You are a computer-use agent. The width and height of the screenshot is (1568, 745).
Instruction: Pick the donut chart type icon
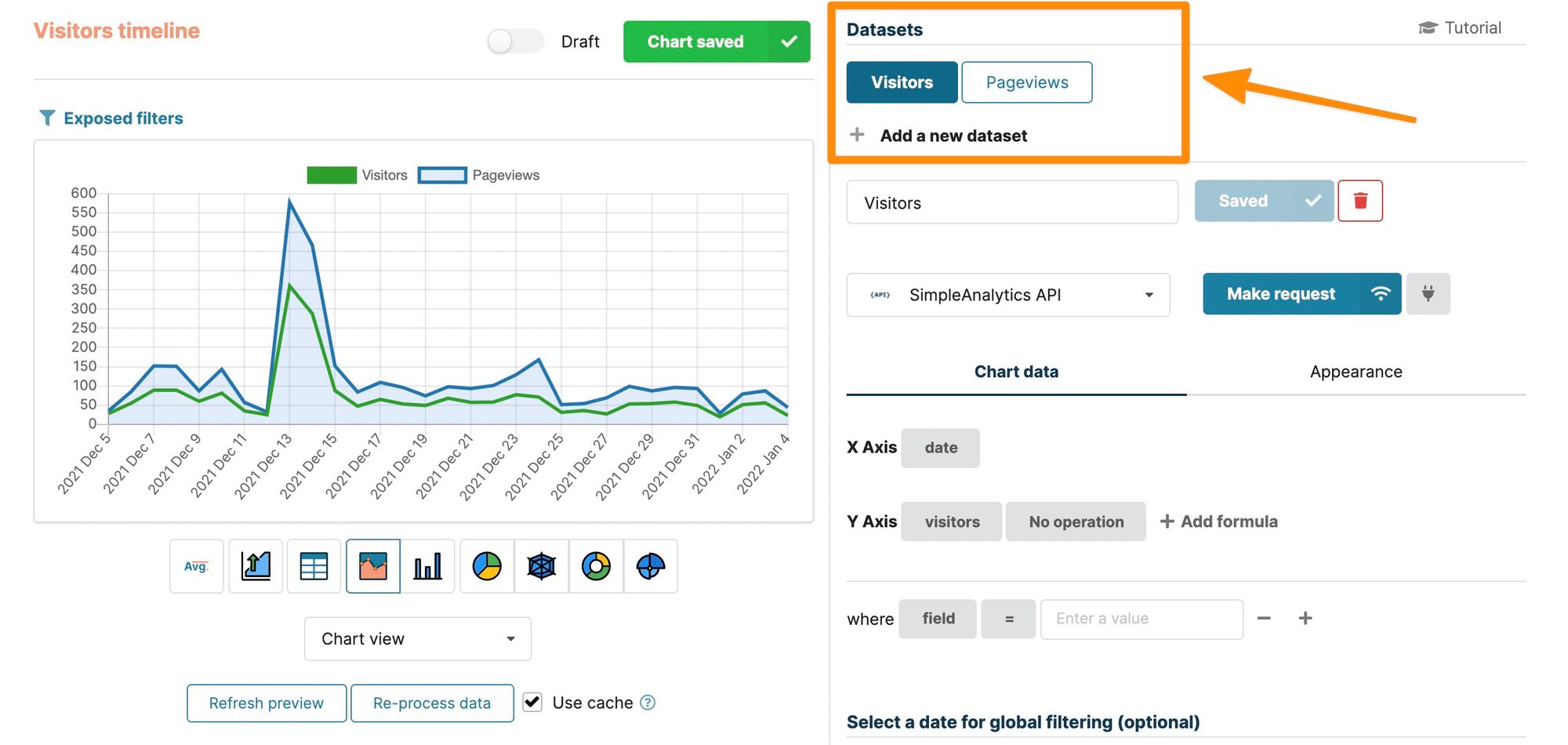point(596,566)
